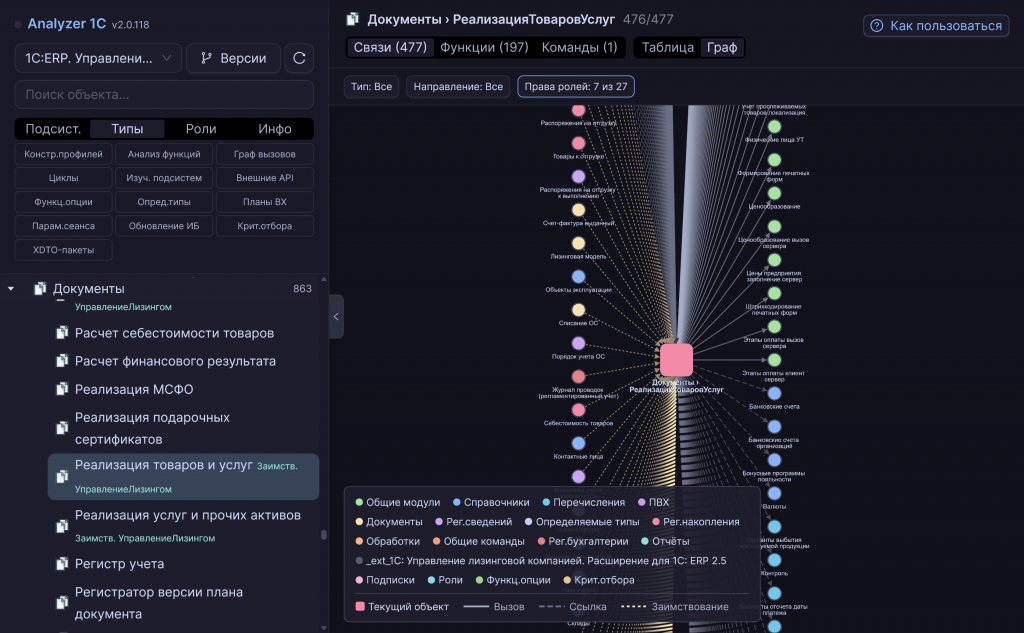This screenshot has width=1024, height=633.
Task: Click the refresh icon next to Версии
Action: pyautogui.click(x=299, y=58)
